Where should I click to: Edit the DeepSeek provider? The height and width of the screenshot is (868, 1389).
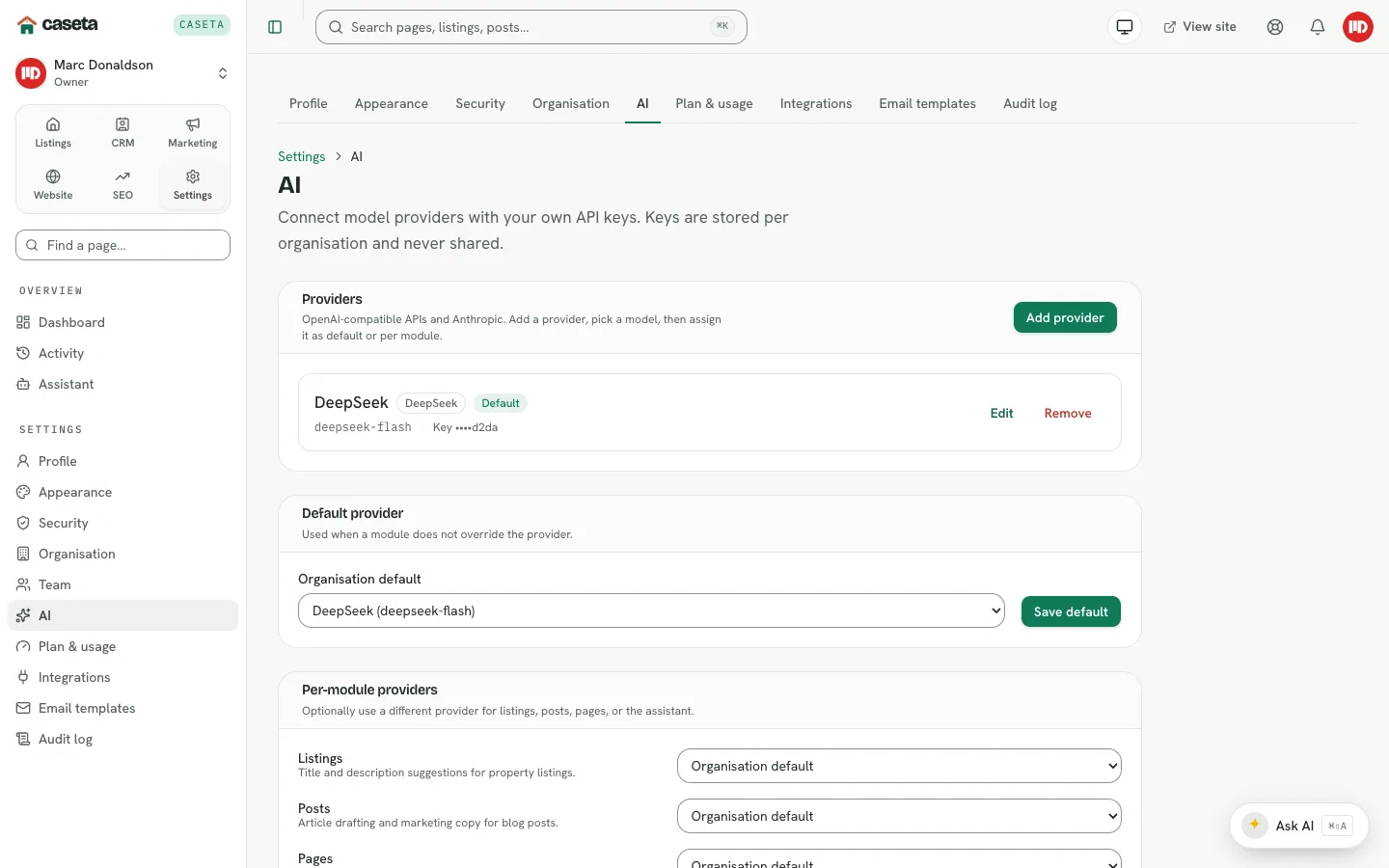click(x=1001, y=413)
